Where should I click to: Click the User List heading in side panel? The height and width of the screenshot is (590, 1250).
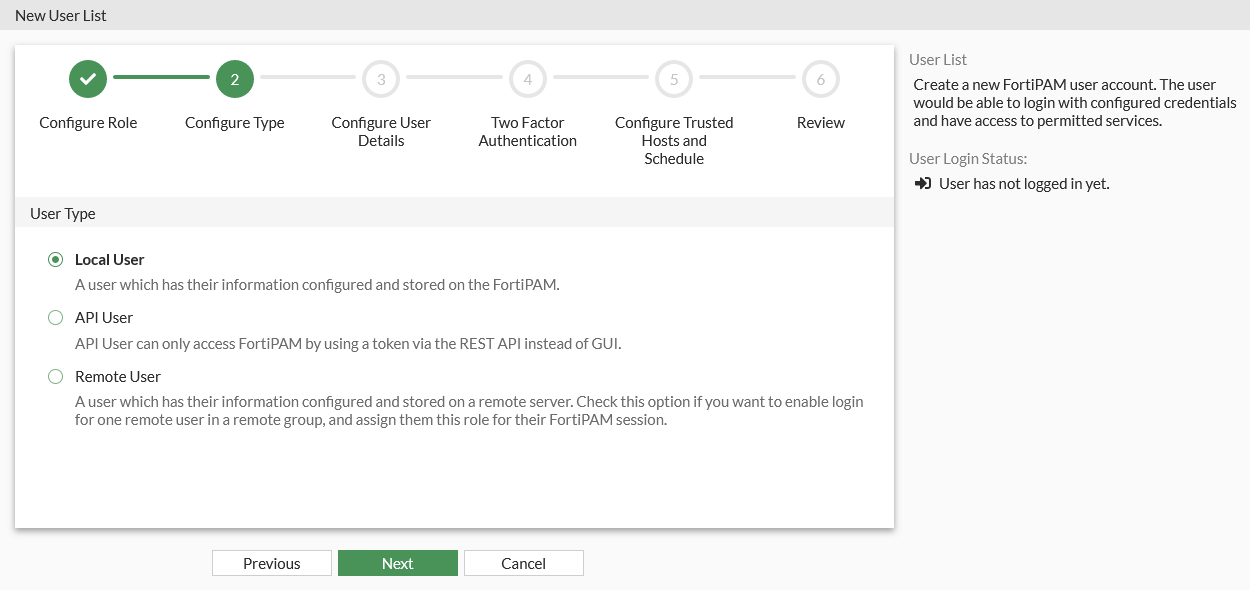936,59
